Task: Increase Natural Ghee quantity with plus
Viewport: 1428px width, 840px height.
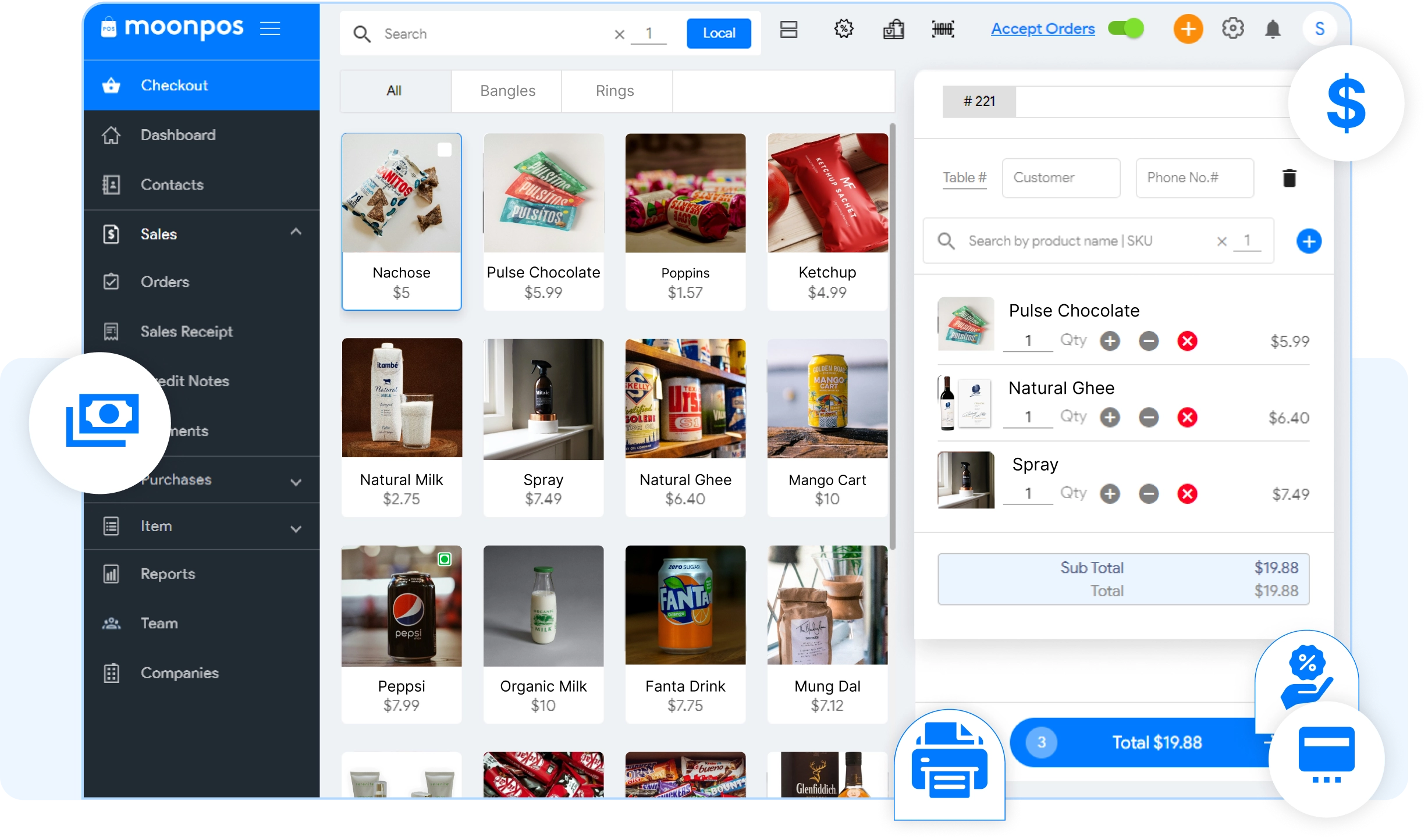Action: pos(1110,417)
